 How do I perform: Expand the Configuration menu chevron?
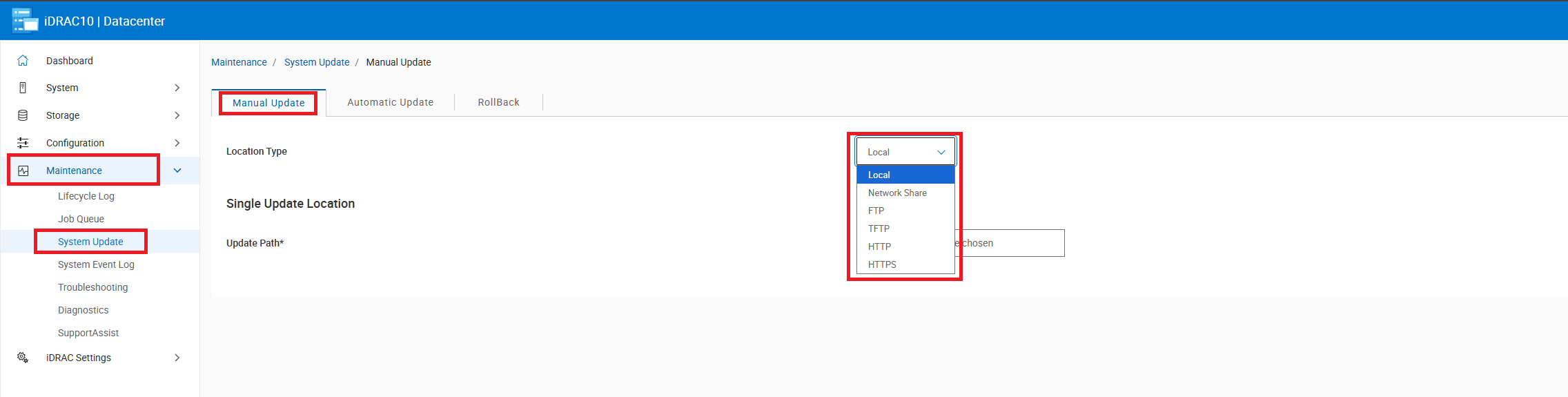coord(177,143)
